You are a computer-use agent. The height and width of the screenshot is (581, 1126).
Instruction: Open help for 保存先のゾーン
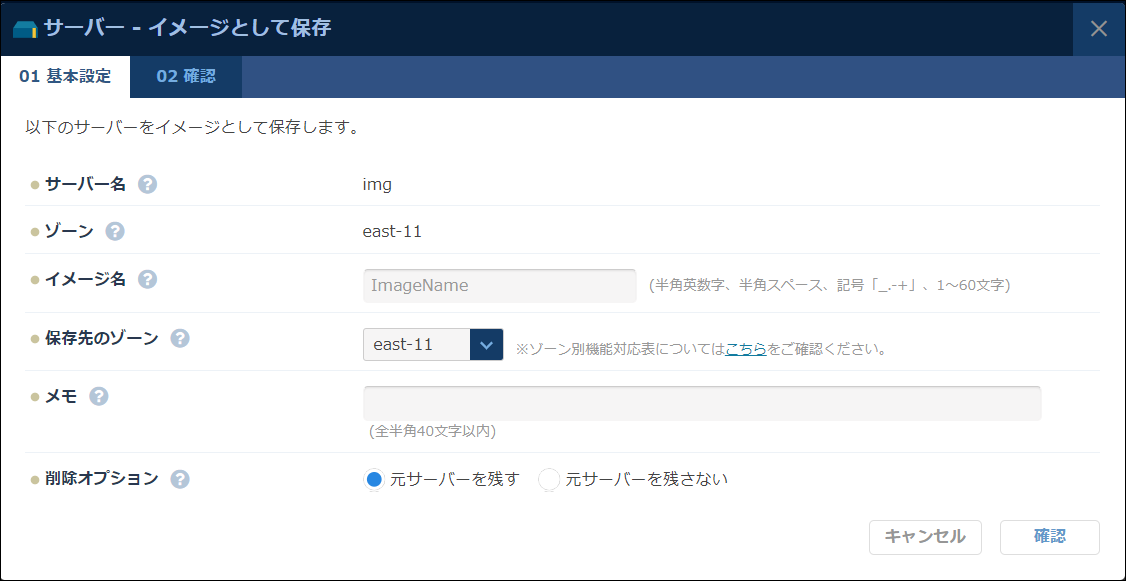click(180, 338)
